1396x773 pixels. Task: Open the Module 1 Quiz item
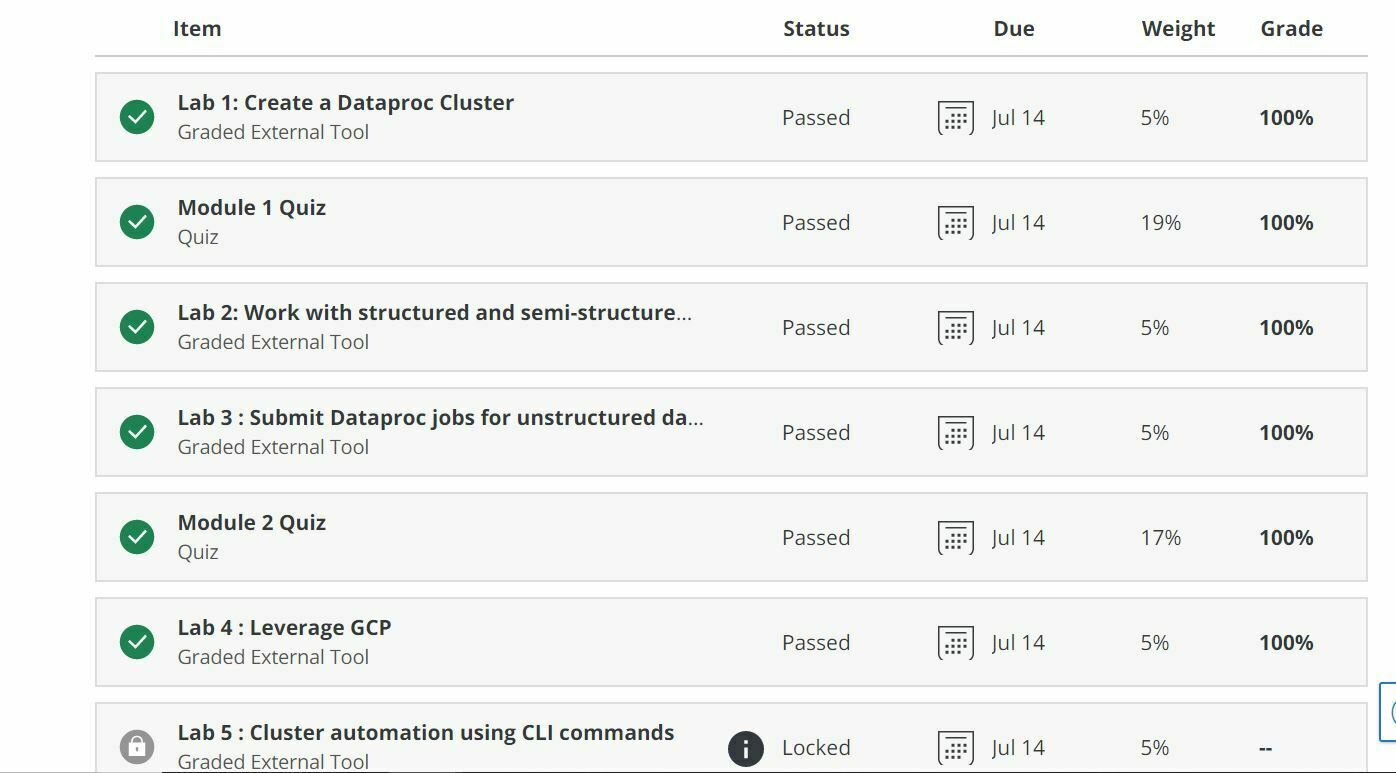pos(252,208)
